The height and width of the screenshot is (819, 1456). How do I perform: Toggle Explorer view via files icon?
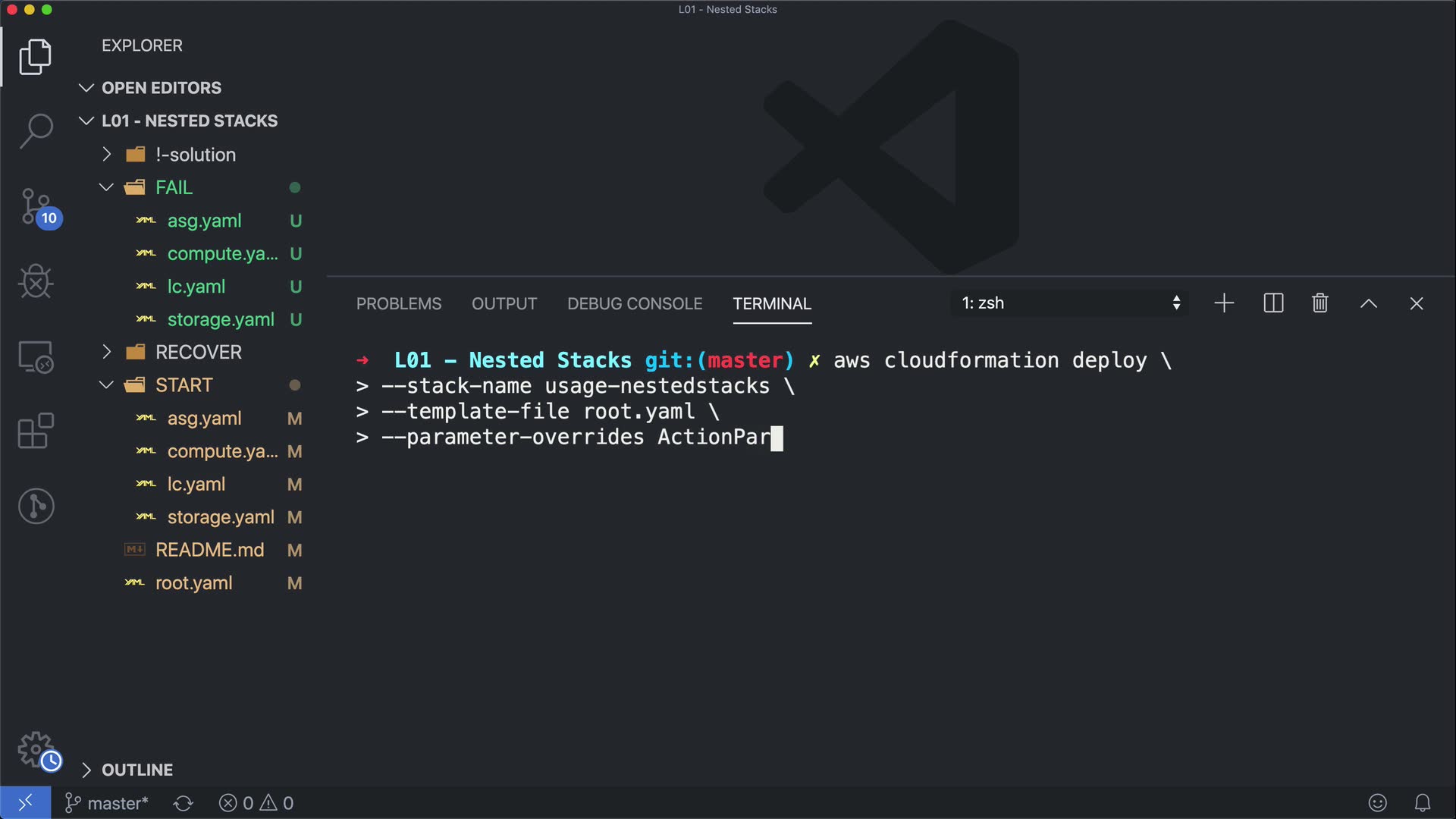pos(36,57)
